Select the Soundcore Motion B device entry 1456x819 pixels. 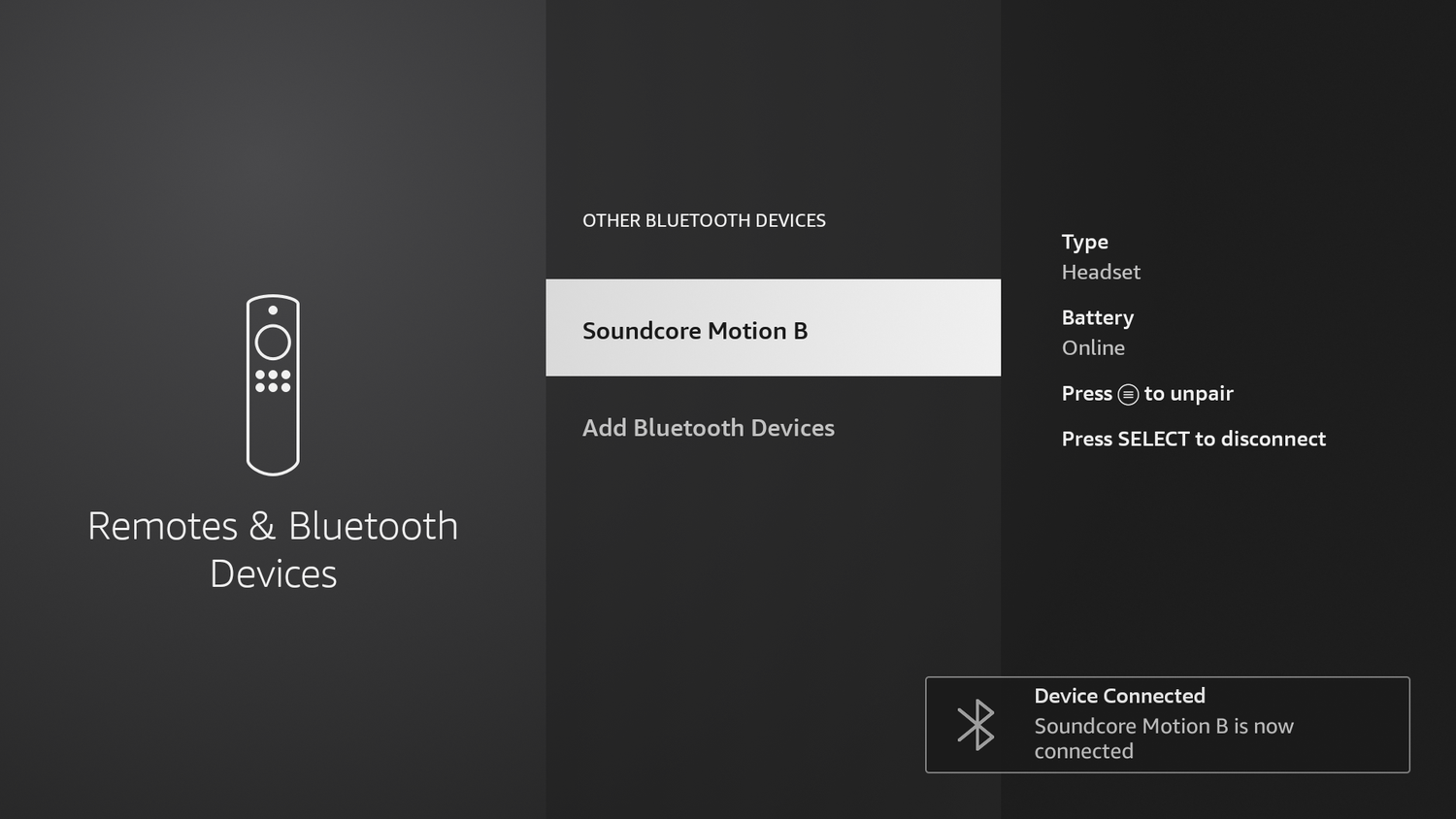(x=774, y=328)
